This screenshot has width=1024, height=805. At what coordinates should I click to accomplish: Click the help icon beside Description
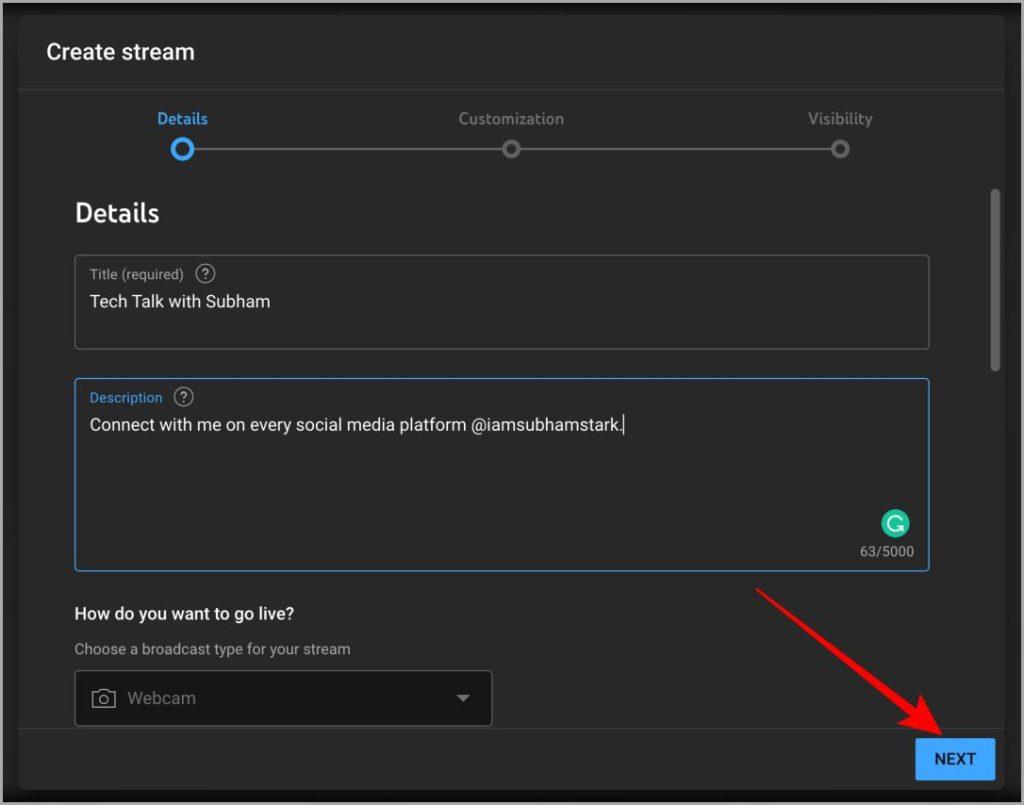click(184, 397)
